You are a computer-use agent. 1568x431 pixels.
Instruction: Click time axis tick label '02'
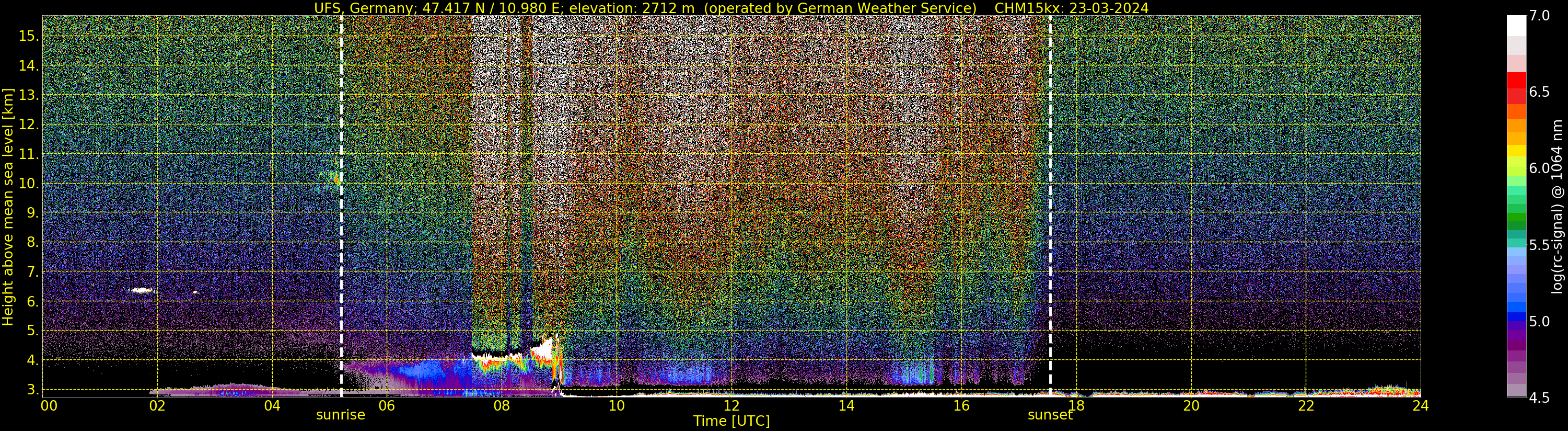pyautogui.click(x=157, y=406)
